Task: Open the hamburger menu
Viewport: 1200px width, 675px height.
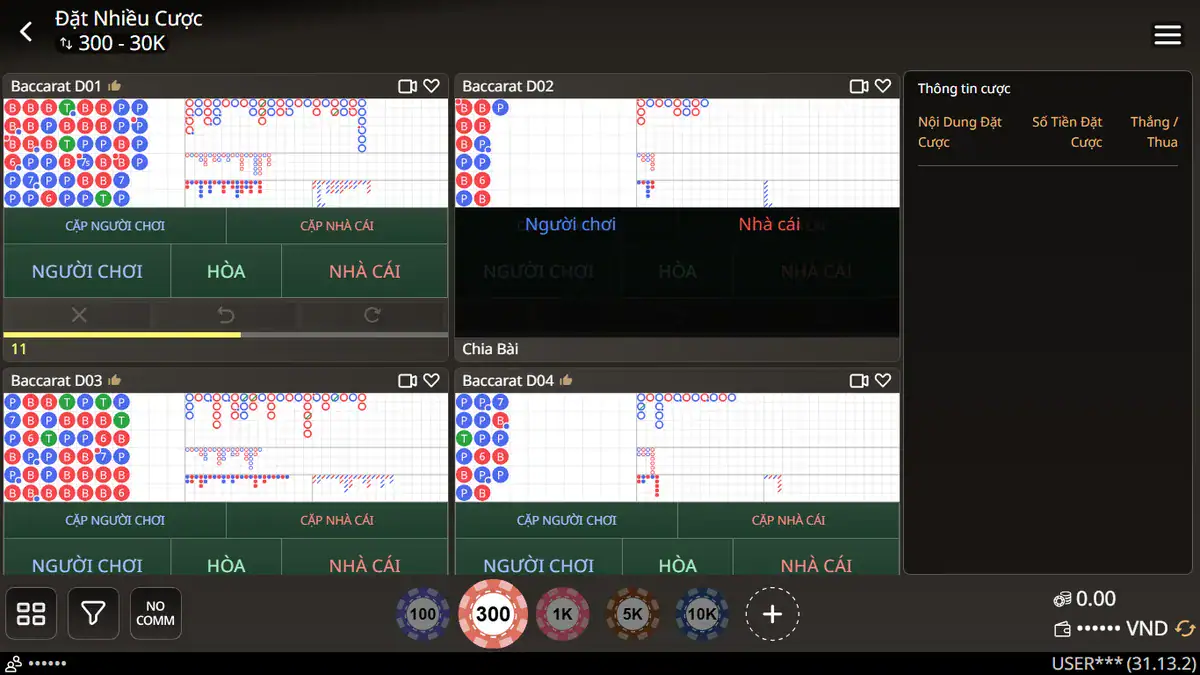Action: coord(1168,34)
